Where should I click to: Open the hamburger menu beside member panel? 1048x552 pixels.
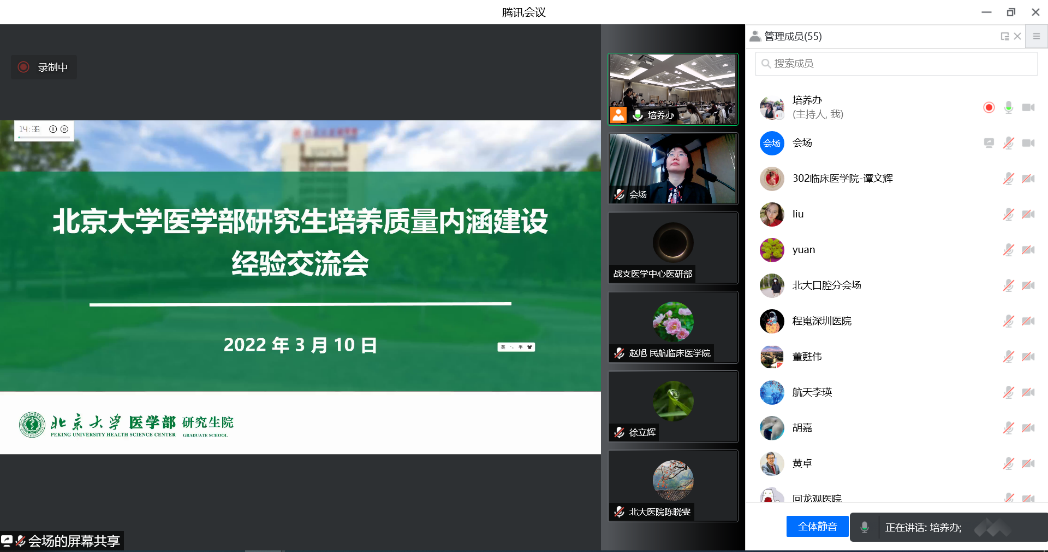point(1037,36)
